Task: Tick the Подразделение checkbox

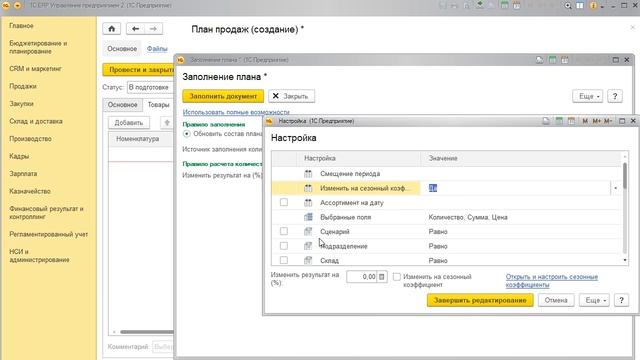Action: click(x=284, y=246)
